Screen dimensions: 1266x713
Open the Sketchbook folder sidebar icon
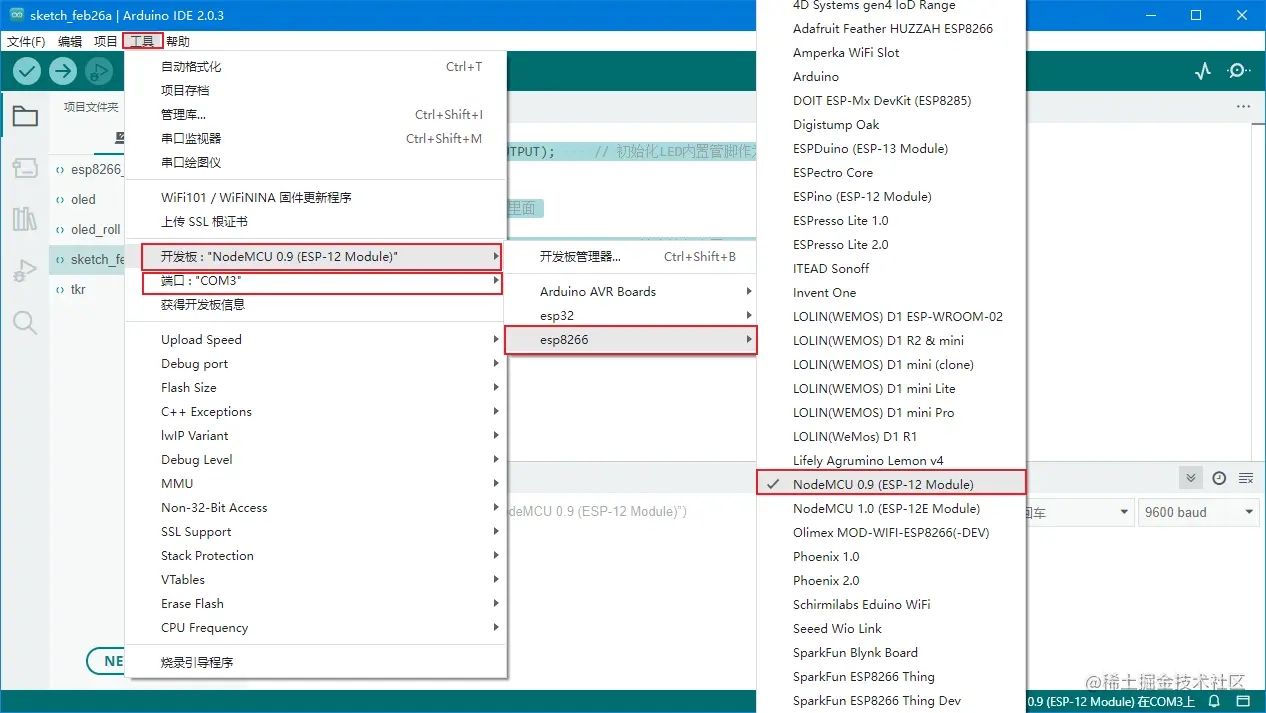click(x=25, y=117)
